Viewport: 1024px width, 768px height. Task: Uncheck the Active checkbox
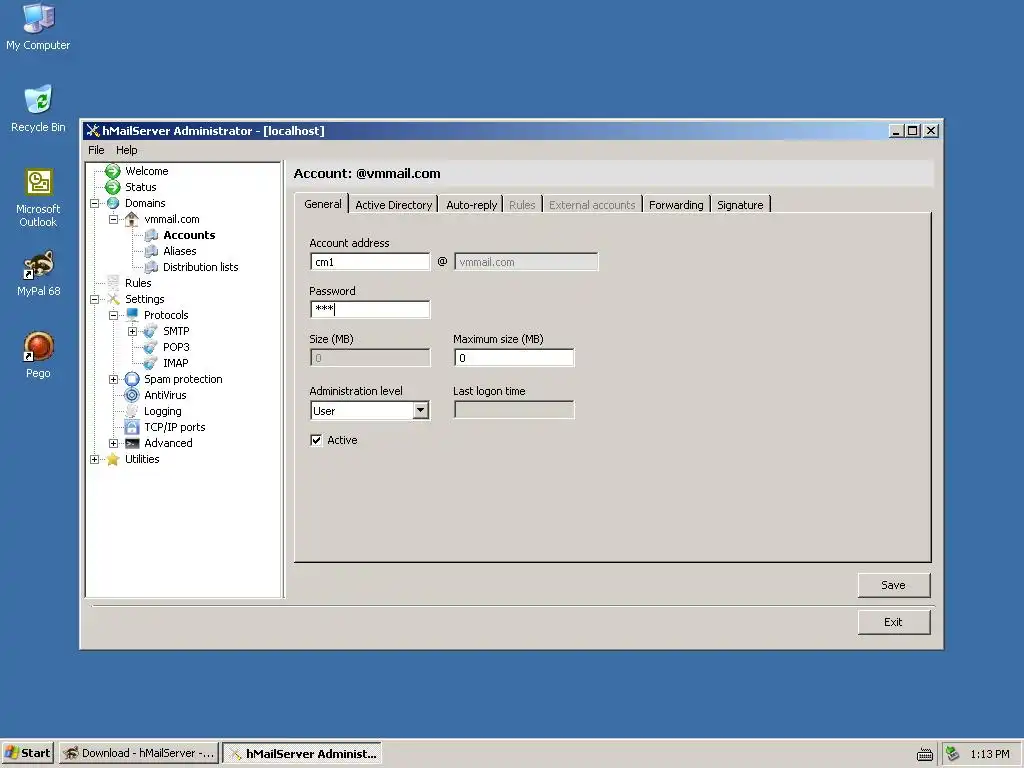tap(317, 440)
